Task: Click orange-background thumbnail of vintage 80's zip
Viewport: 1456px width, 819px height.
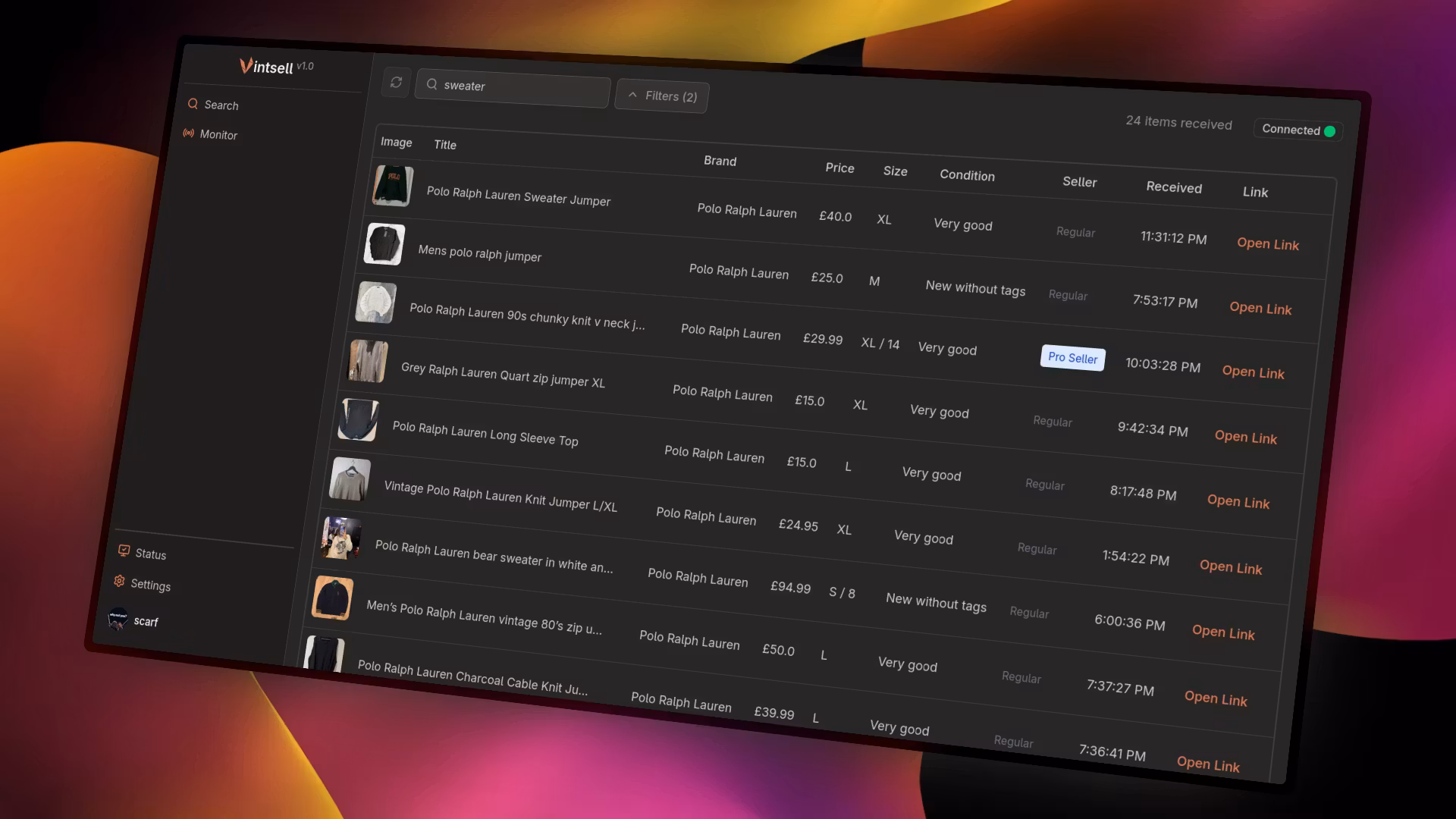Action: [x=333, y=598]
